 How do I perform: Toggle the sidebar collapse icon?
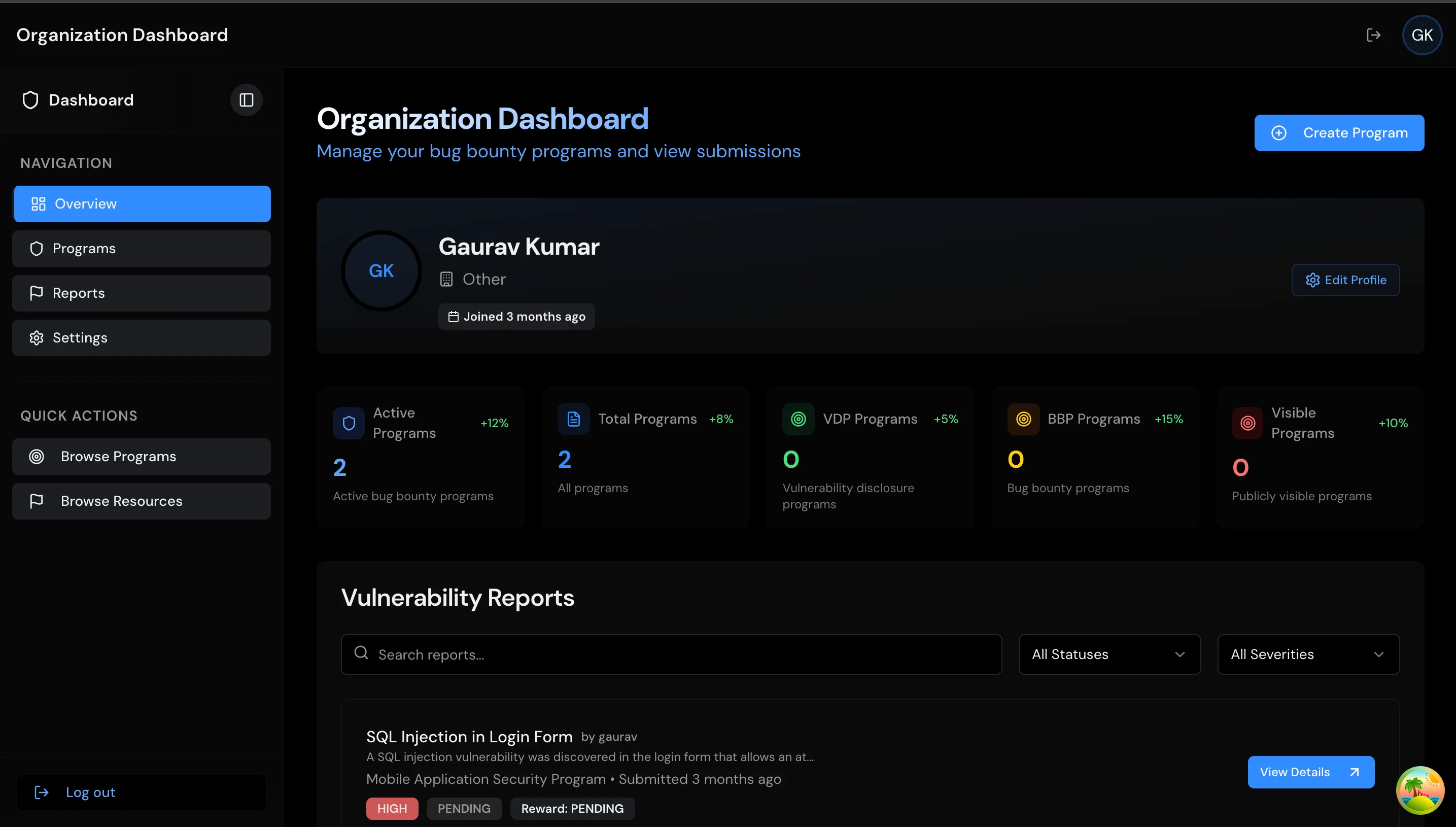247,100
